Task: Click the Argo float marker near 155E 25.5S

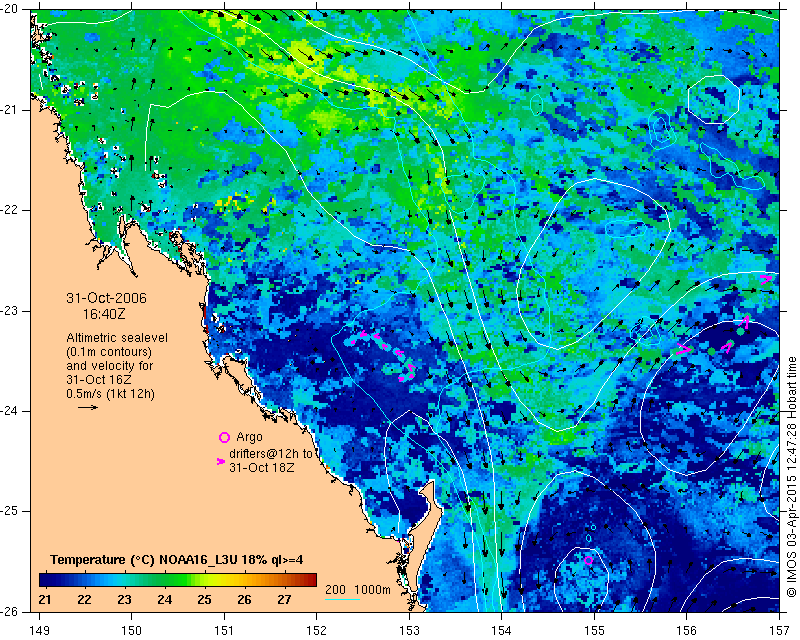Action: (x=588, y=560)
